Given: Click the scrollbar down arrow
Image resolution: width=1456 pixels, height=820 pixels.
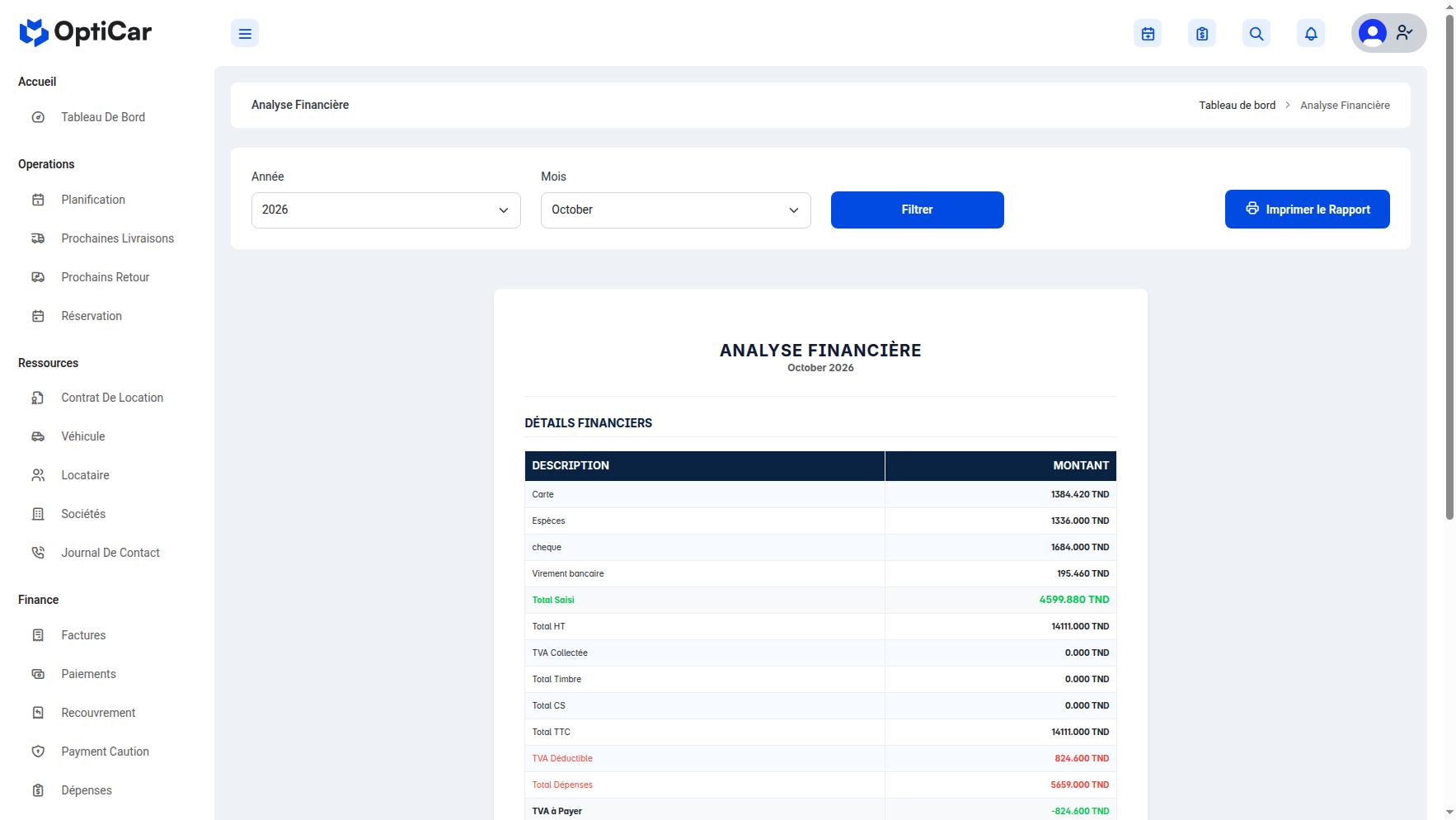Looking at the screenshot, I should click(x=1449, y=813).
